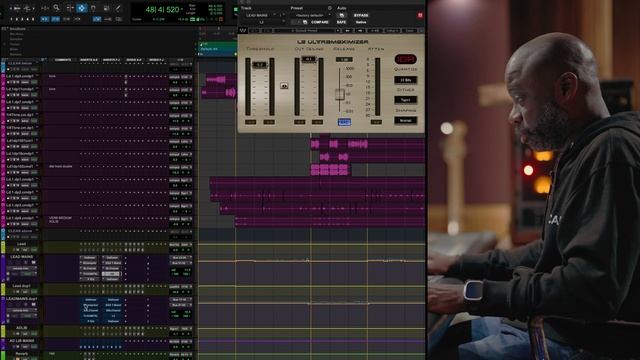The height and width of the screenshot is (360, 640).
Task: Click the SENDS A-E column header
Action: coord(134,60)
